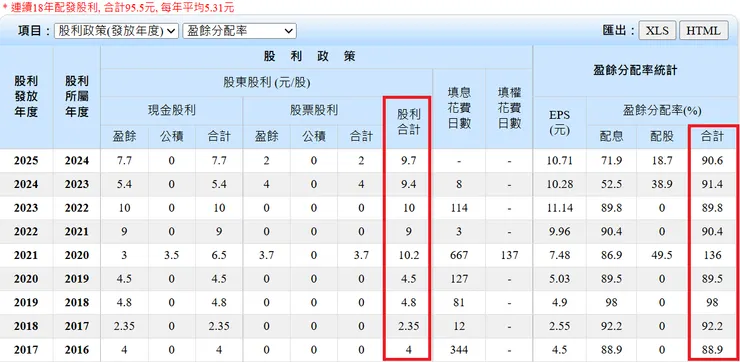The width and height of the screenshot is (740, 362).
Task: Click the 盈餘分配率統計 header
Action: coord(635,71)
